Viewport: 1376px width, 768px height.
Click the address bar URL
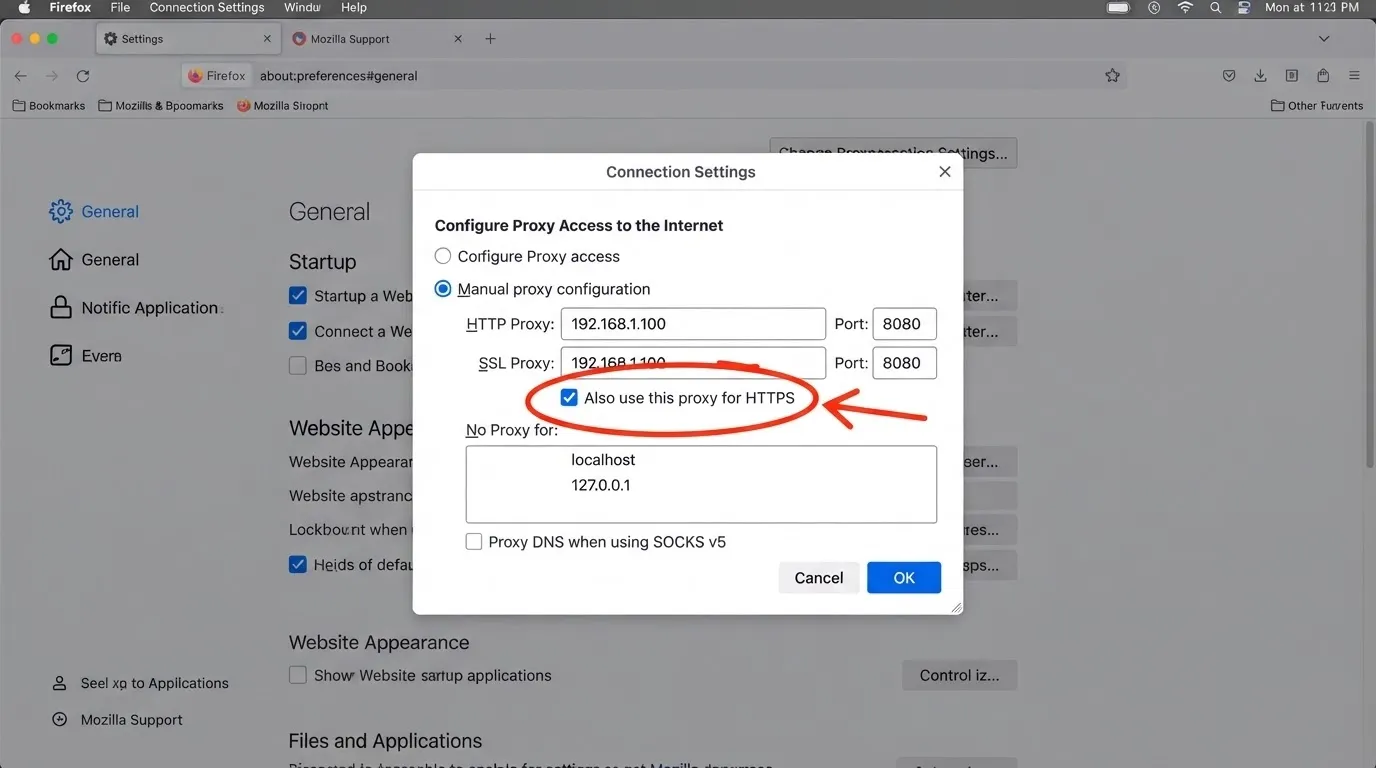click(339, 76)
